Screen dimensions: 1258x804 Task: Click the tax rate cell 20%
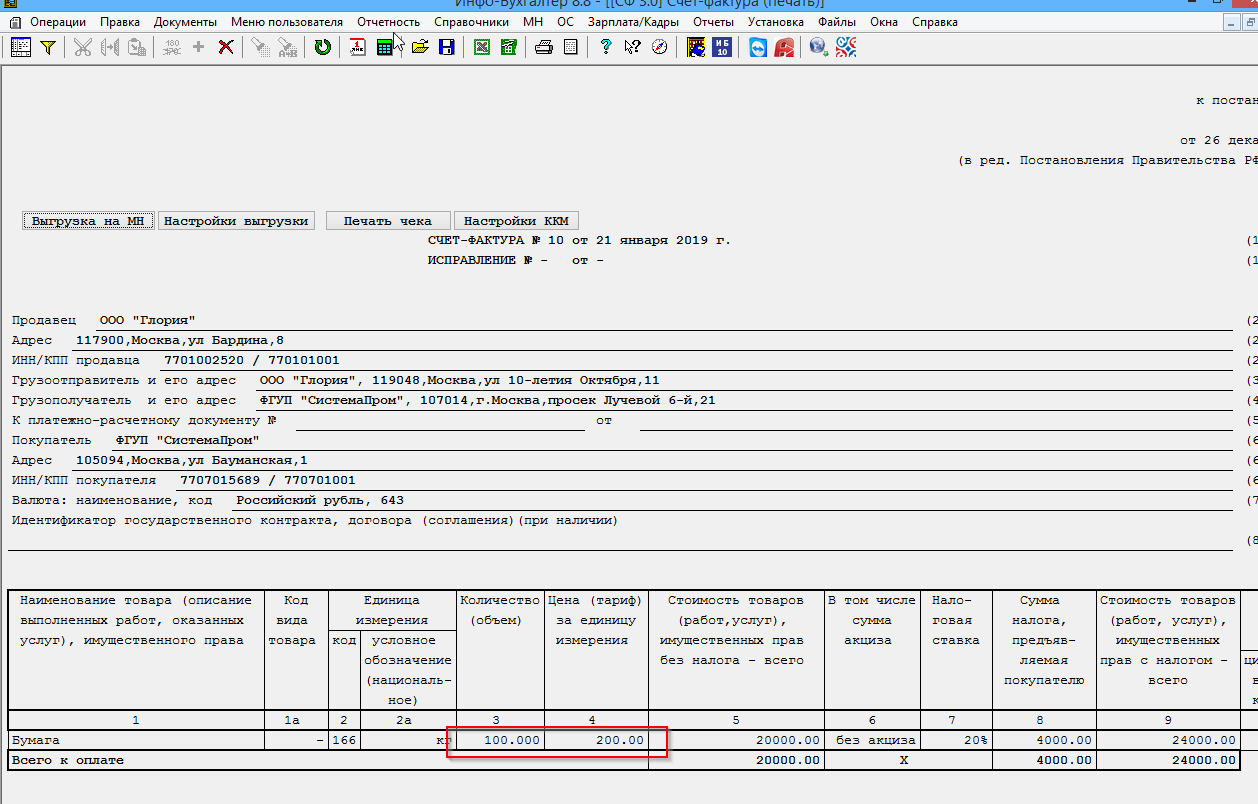point(956,740)
